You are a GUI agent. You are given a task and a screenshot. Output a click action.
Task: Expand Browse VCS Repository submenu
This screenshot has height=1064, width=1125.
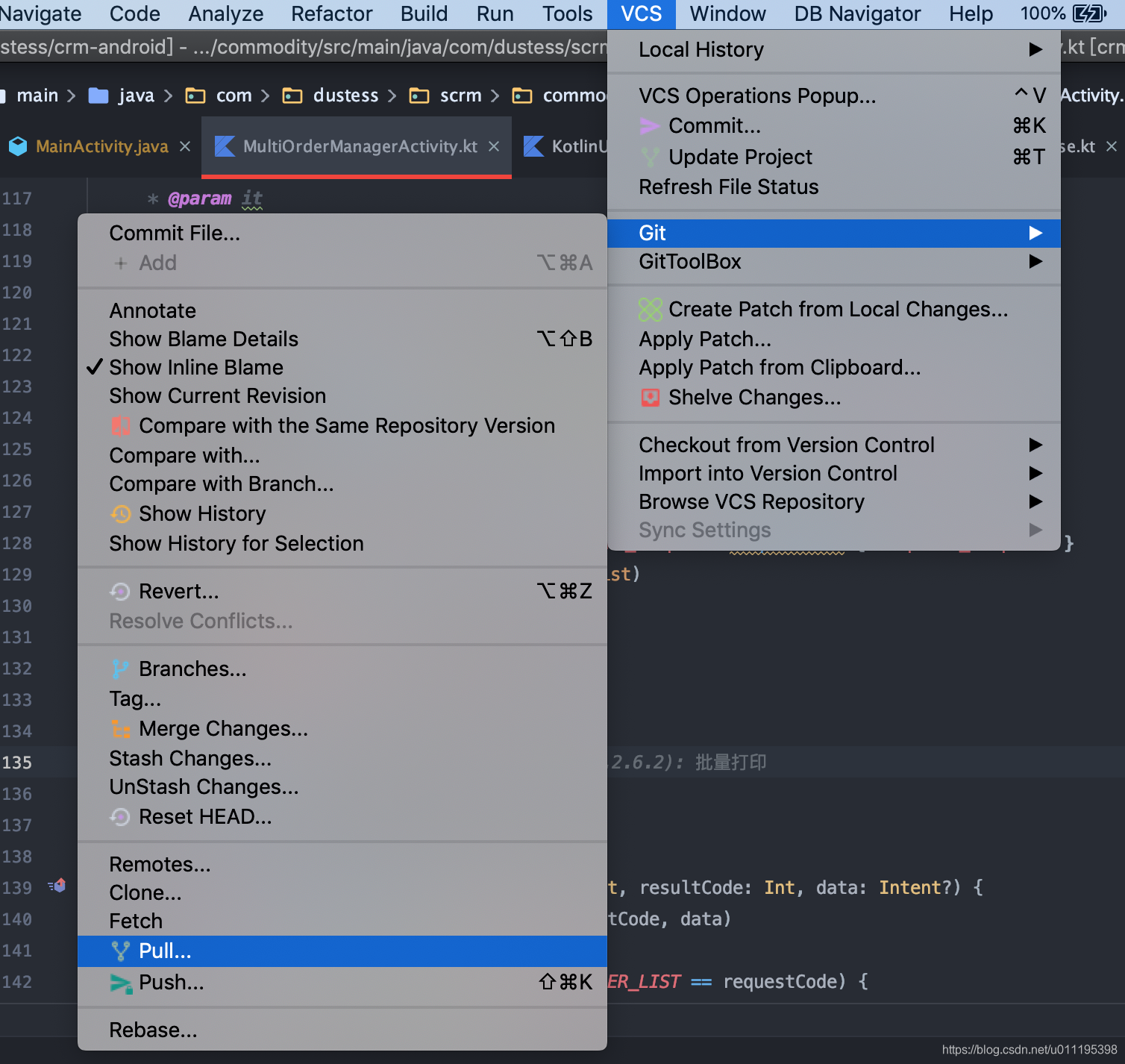coord(1035,501)
